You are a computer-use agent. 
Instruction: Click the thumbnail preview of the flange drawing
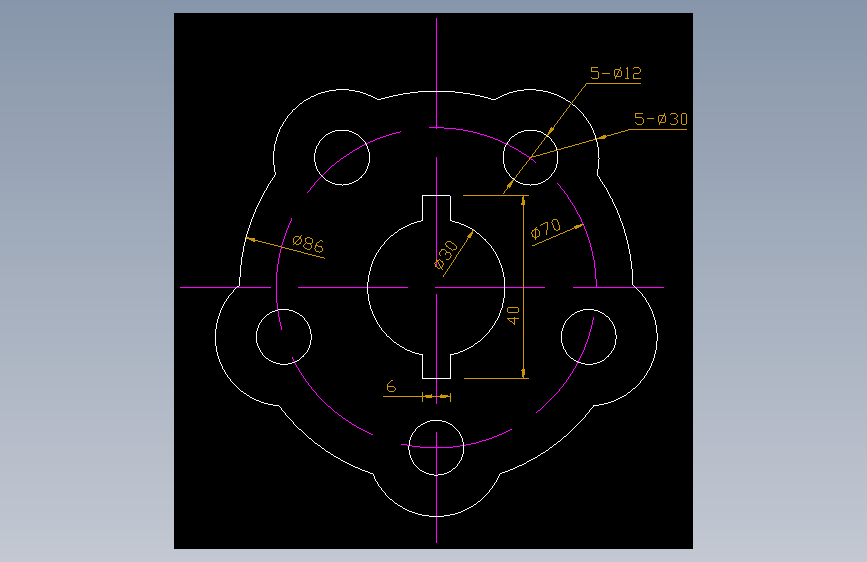click(434, 281)
